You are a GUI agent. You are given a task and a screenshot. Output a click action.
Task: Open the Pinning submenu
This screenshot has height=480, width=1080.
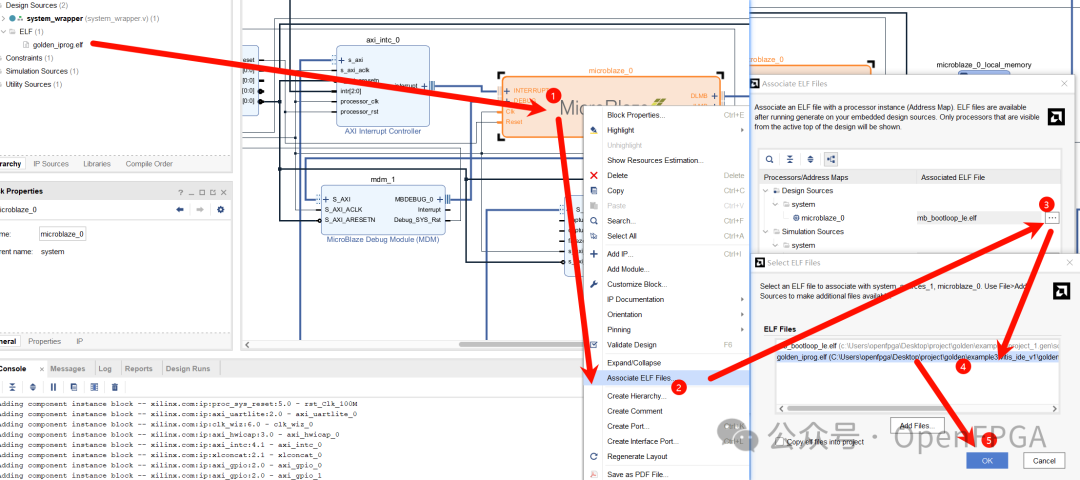(x=666, y=330)
